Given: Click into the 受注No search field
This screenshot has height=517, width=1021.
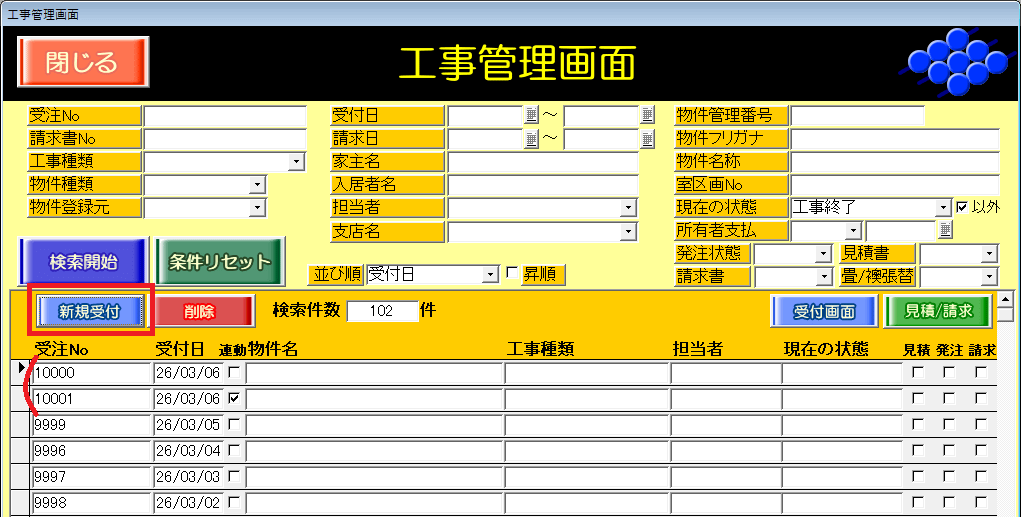Looking at the screenshot, I should tap(225, 115).
